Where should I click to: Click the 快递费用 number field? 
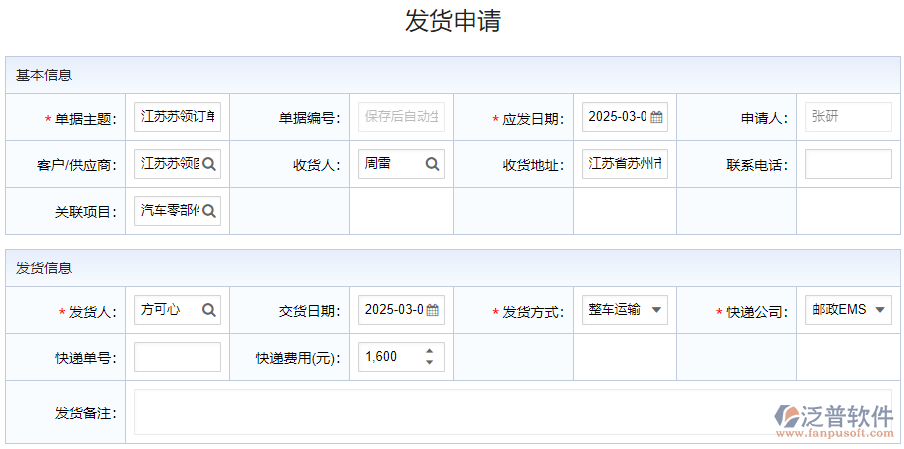[390, 357]
